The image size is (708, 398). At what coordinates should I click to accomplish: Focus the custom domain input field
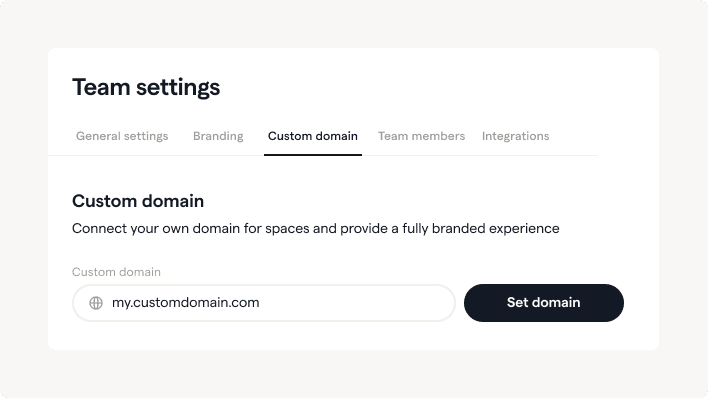point(264,303)
